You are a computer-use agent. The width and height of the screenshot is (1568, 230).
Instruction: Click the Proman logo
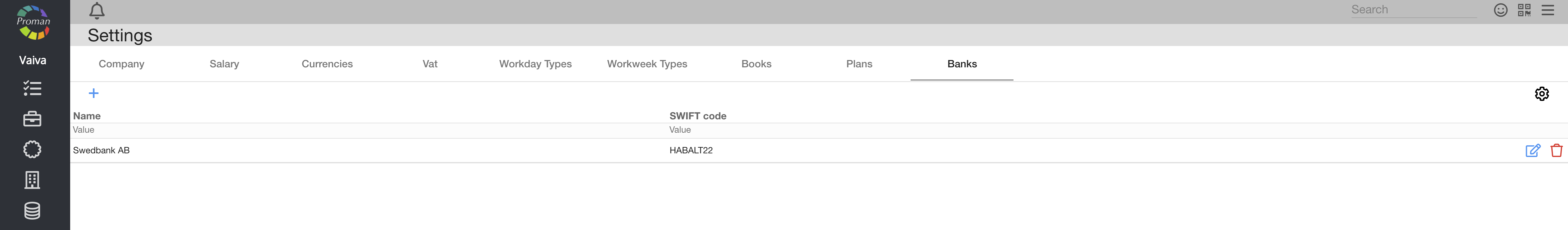[x=33, y=23]
